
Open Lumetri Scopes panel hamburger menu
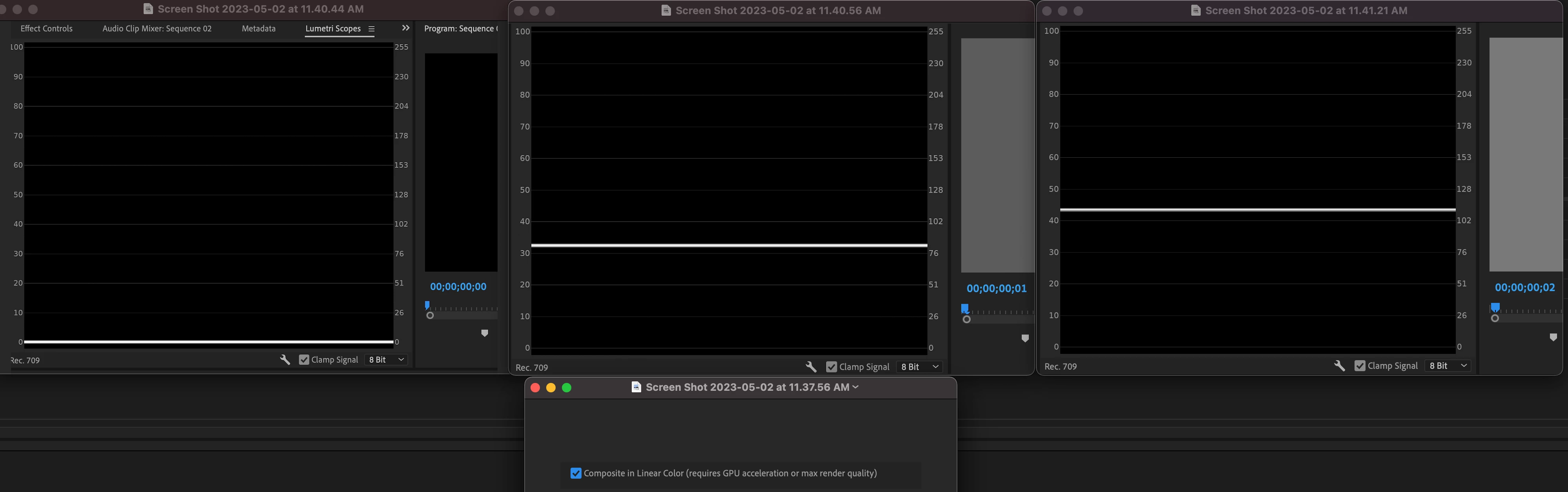pyautogui.click(x=371, y=29)
